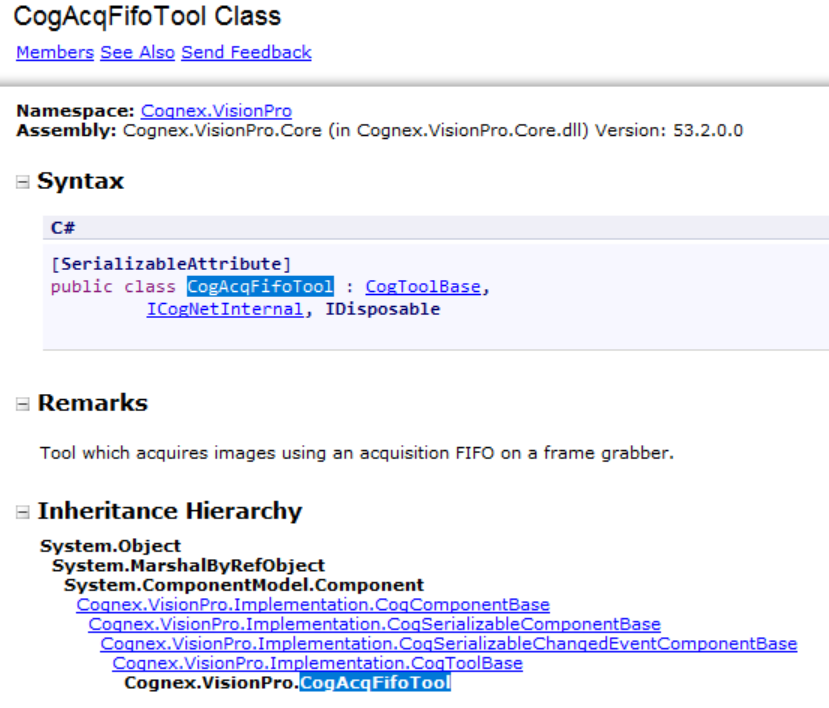
Task: Open Cognex.VisionPro.Implementation.CogComponentBase hierarchy link
Action: (313, 604)
